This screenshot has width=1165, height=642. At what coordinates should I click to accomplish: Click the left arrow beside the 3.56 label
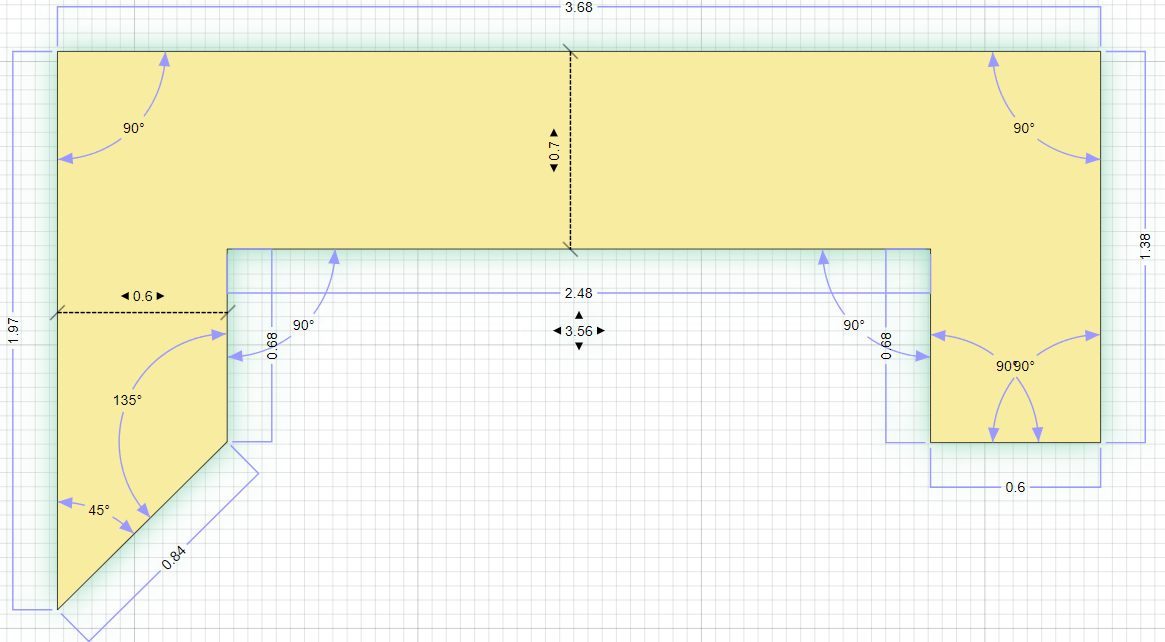(558, 331)
